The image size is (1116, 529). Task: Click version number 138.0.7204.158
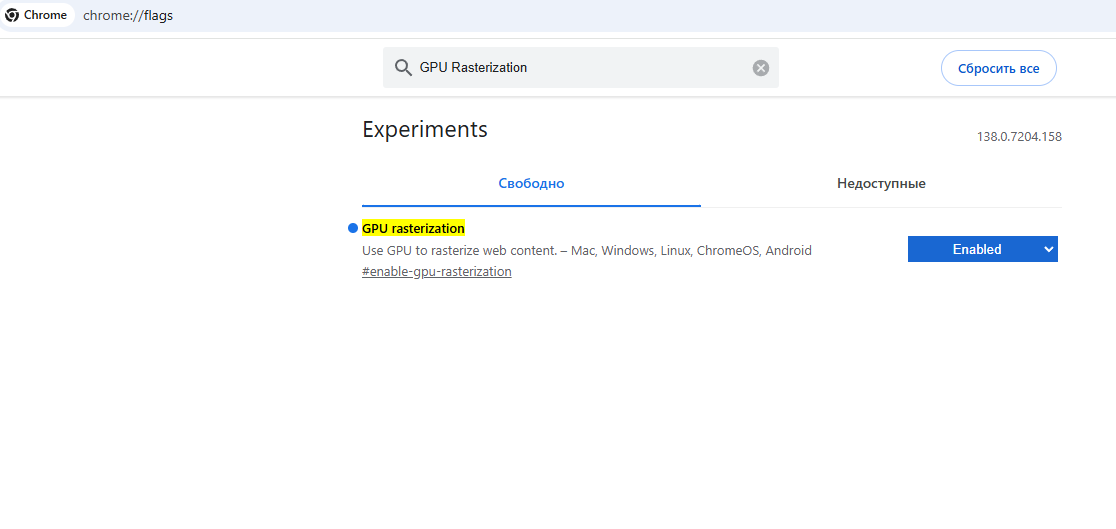point(1019,137)
